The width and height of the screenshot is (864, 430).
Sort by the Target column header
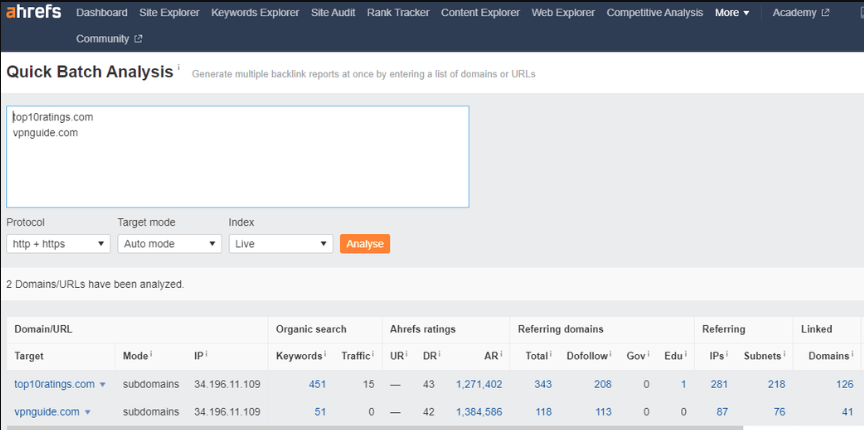29,356
